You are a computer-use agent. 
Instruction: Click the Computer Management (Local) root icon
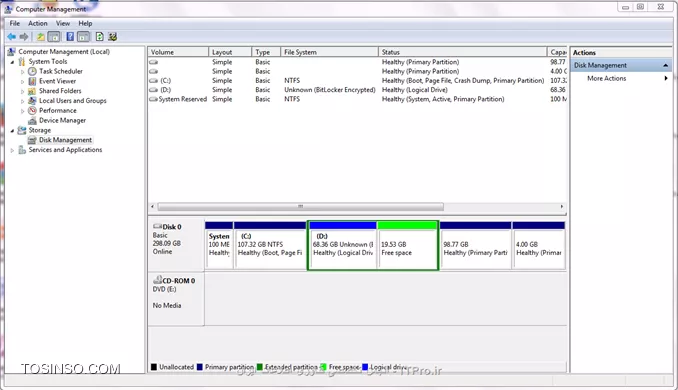coord(11,51)
